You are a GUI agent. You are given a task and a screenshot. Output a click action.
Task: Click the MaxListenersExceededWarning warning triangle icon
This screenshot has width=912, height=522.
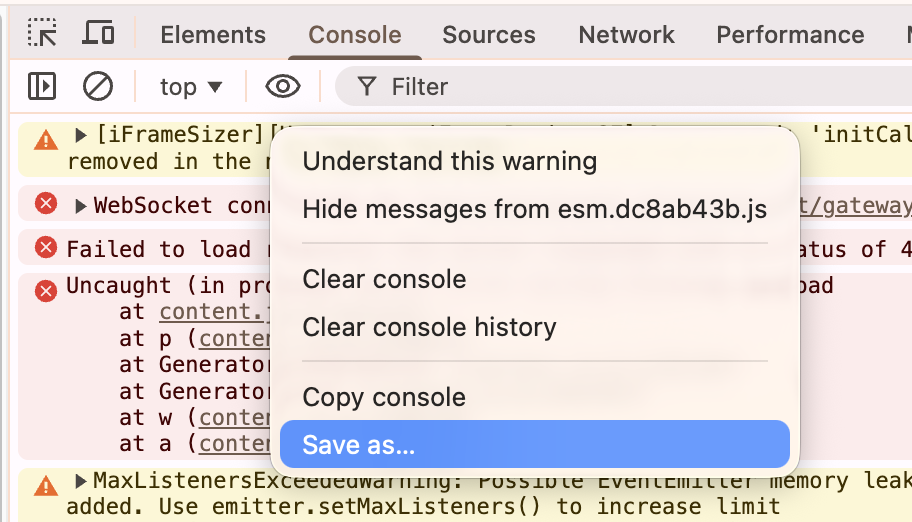(x=46, y=486)
